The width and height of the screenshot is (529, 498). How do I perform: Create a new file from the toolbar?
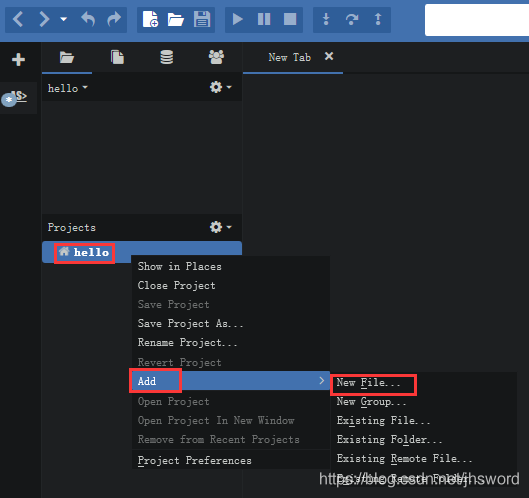coord(150,19)
